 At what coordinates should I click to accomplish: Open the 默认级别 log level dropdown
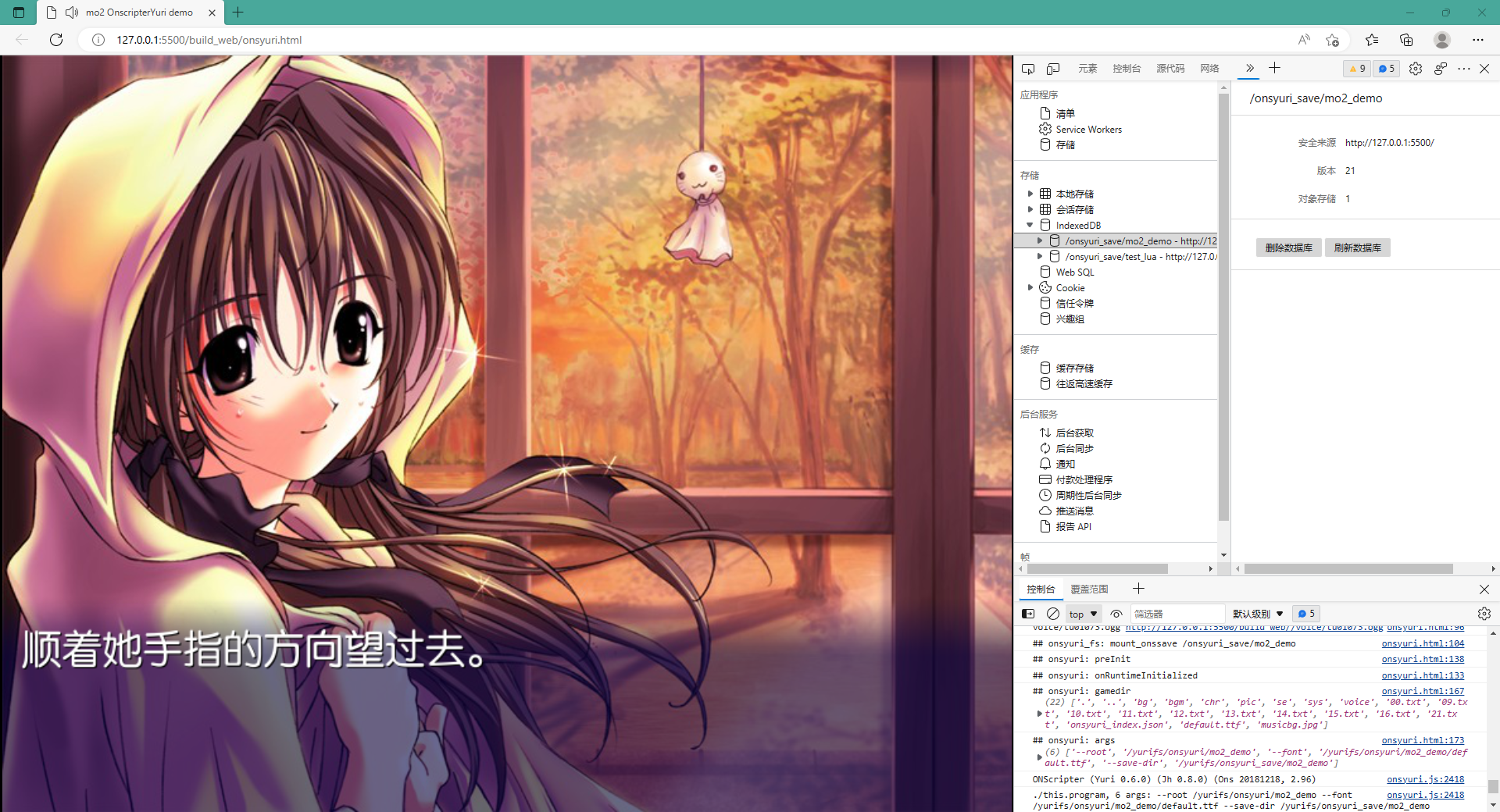tap(1258, 614)
